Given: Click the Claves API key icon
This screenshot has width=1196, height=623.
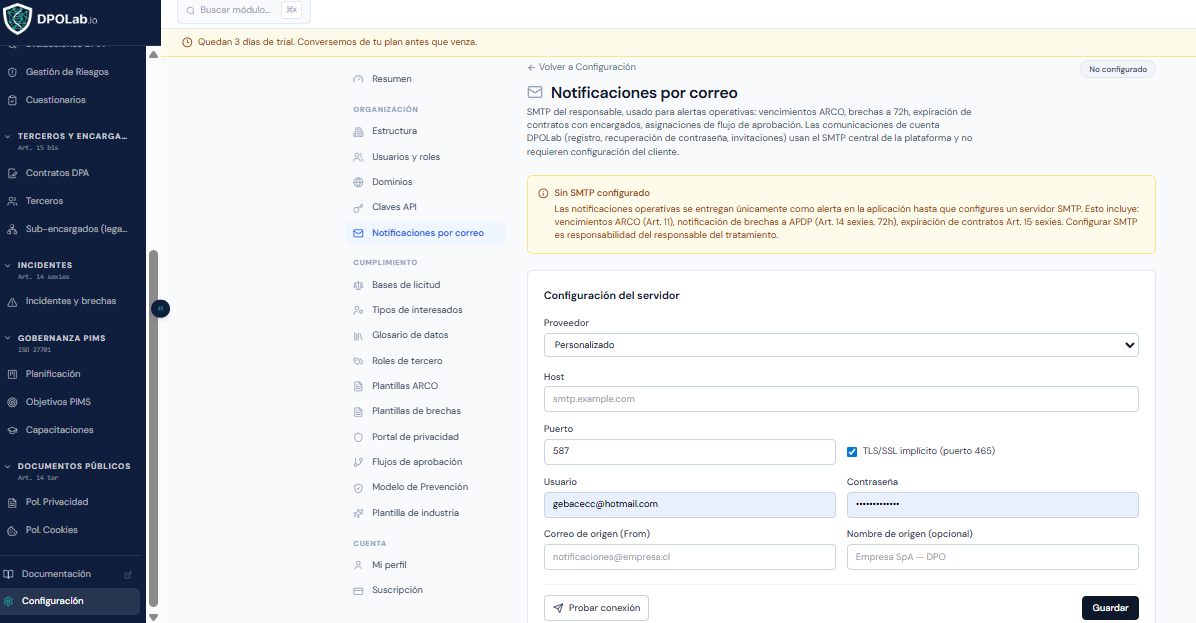Looking at the screenshot, I should (x=358, y=207).
